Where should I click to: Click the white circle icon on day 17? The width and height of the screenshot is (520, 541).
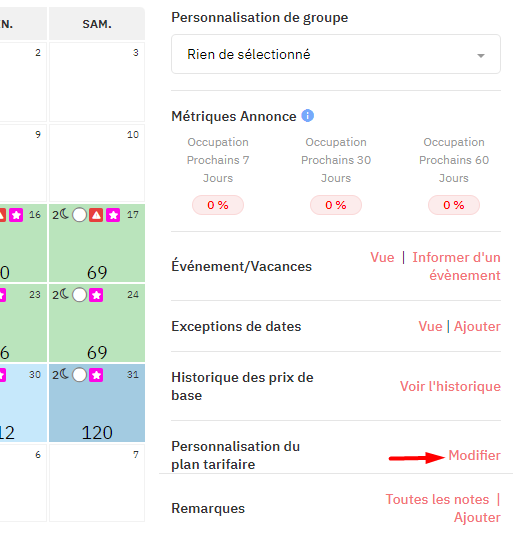(x=80, y=215)
